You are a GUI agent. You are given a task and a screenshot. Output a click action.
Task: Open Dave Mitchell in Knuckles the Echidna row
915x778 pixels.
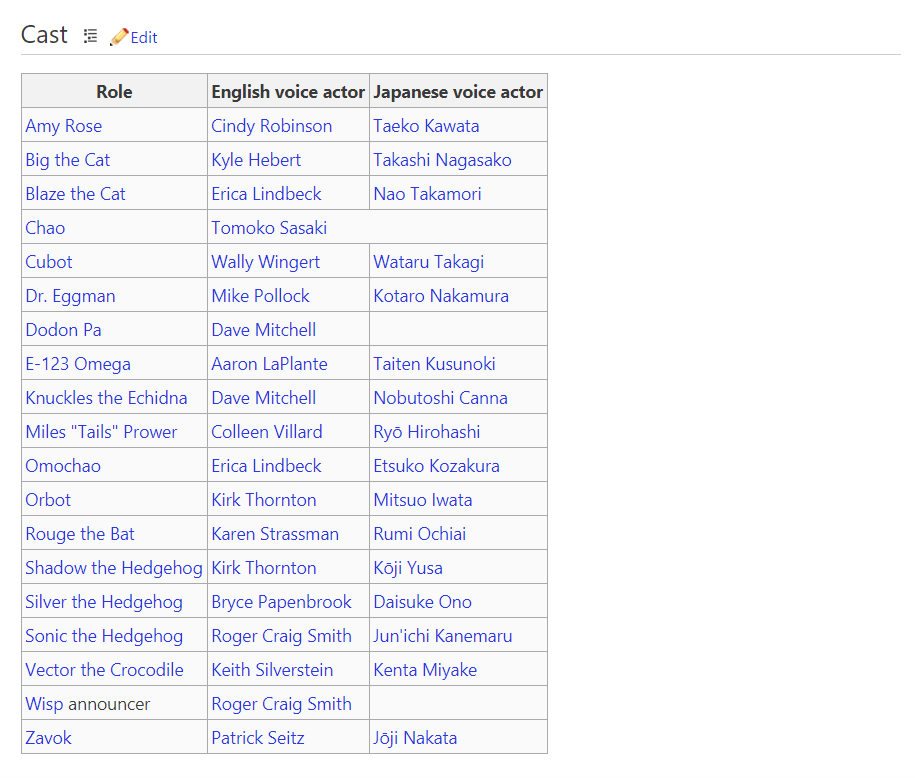[264, 398]
